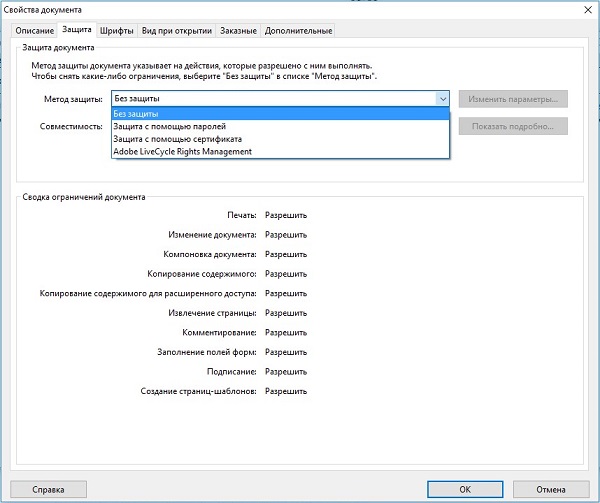Click Копирование содержимого для расширенного доступа label
Screen dimensions: 600x503
148,293
